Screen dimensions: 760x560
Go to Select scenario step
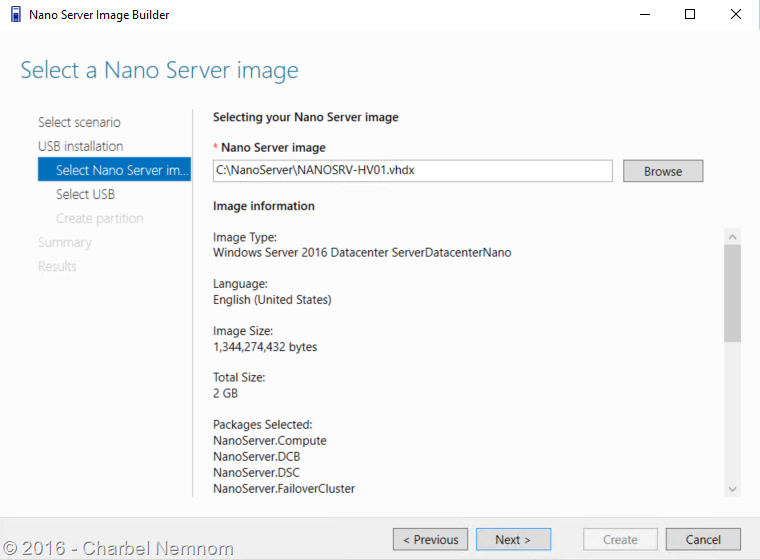pyautogui.click(x=79, y=122)
